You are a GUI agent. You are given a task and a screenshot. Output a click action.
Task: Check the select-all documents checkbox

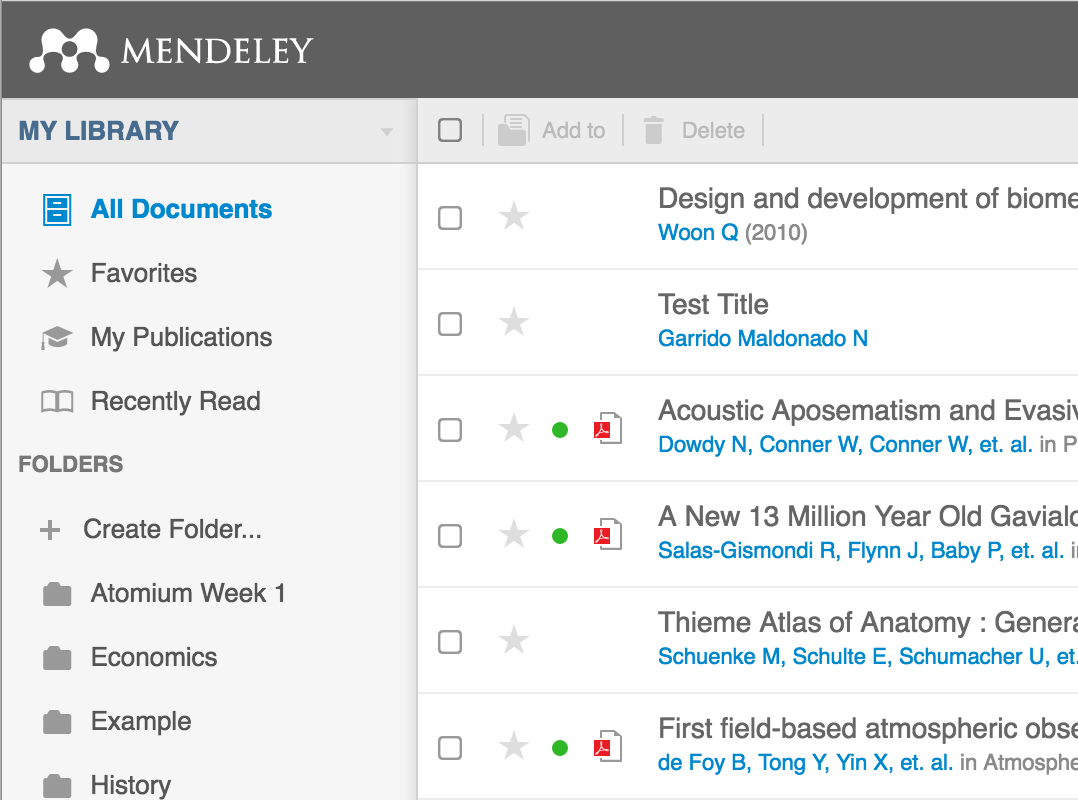click(450, 130)
